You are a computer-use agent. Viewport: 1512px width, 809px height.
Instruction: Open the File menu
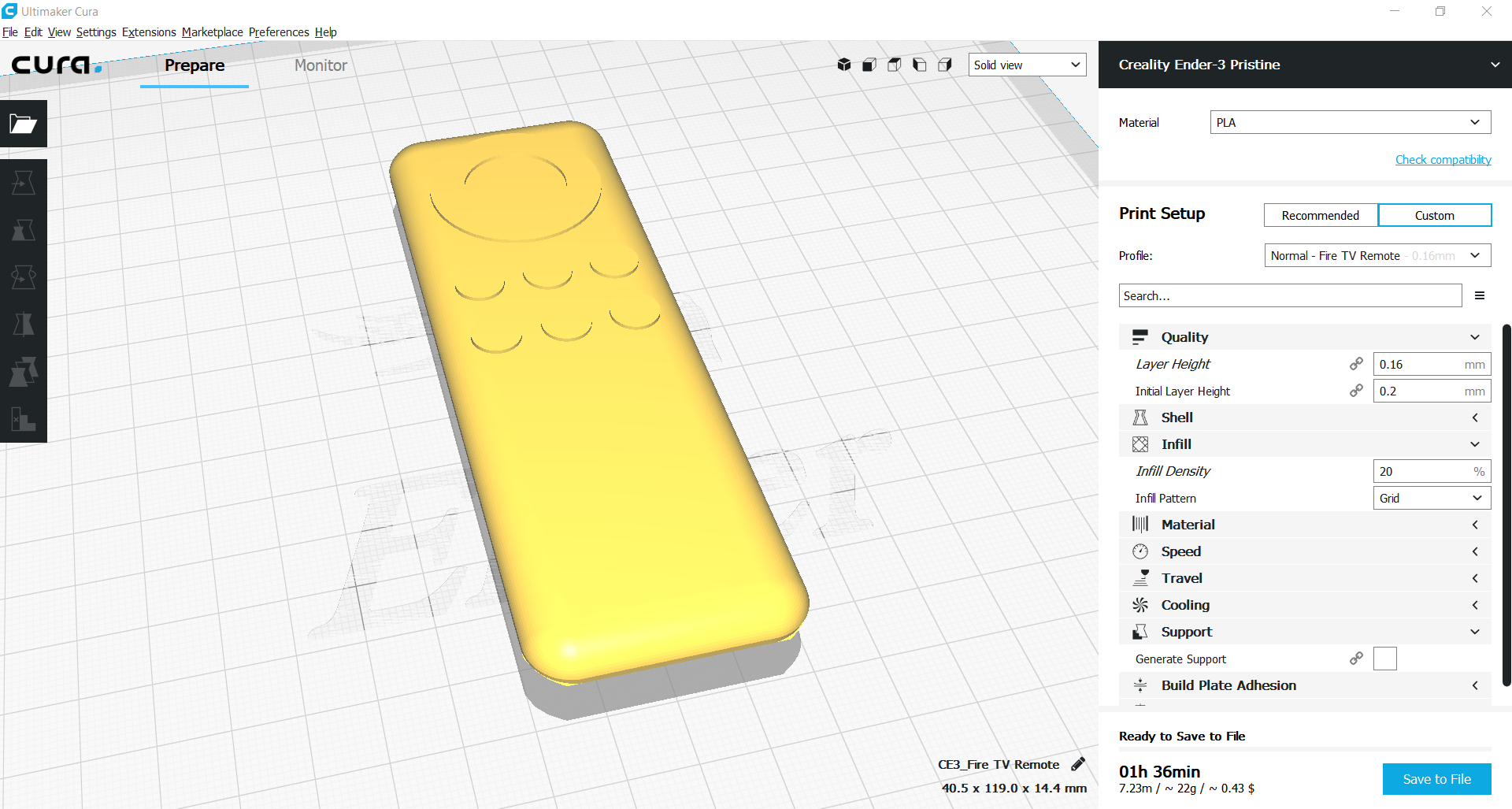point(10,32)
